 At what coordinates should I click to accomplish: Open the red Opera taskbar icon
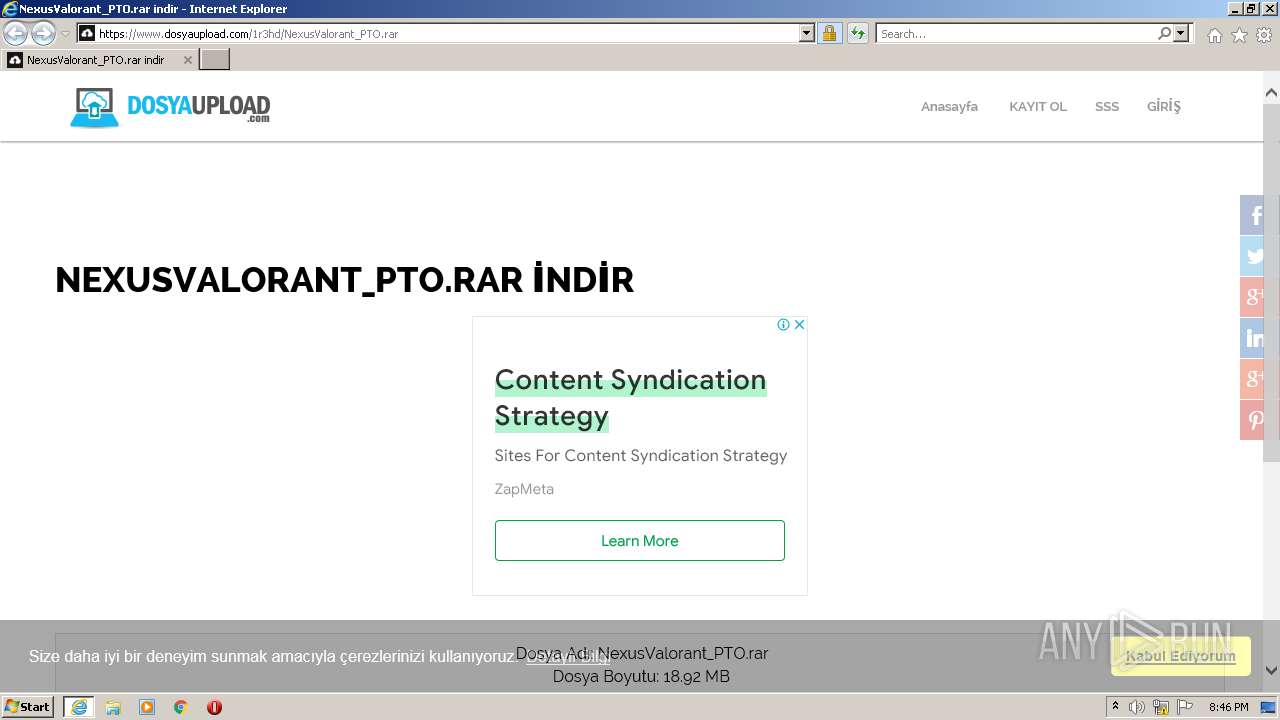(214, 707)
